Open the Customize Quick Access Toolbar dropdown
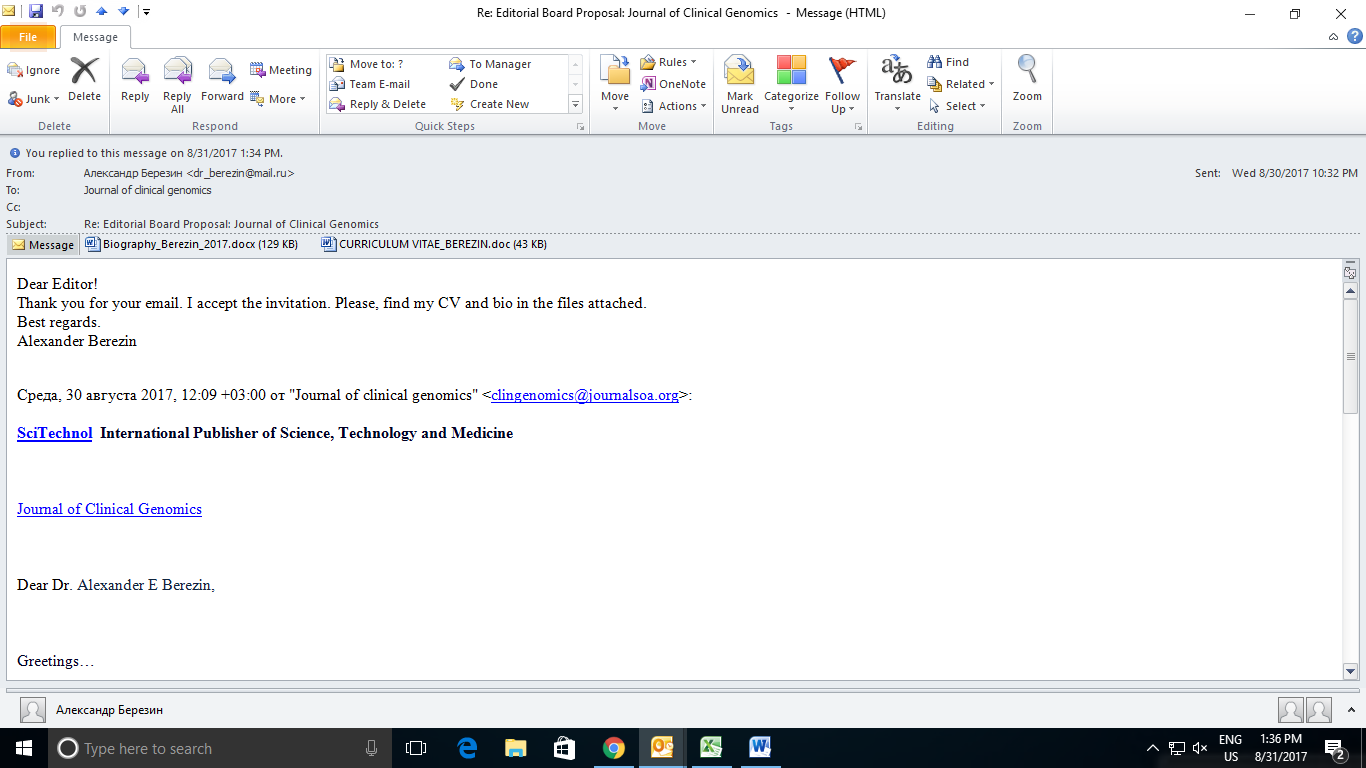1366x768 pixels. [x=147, y=12]
